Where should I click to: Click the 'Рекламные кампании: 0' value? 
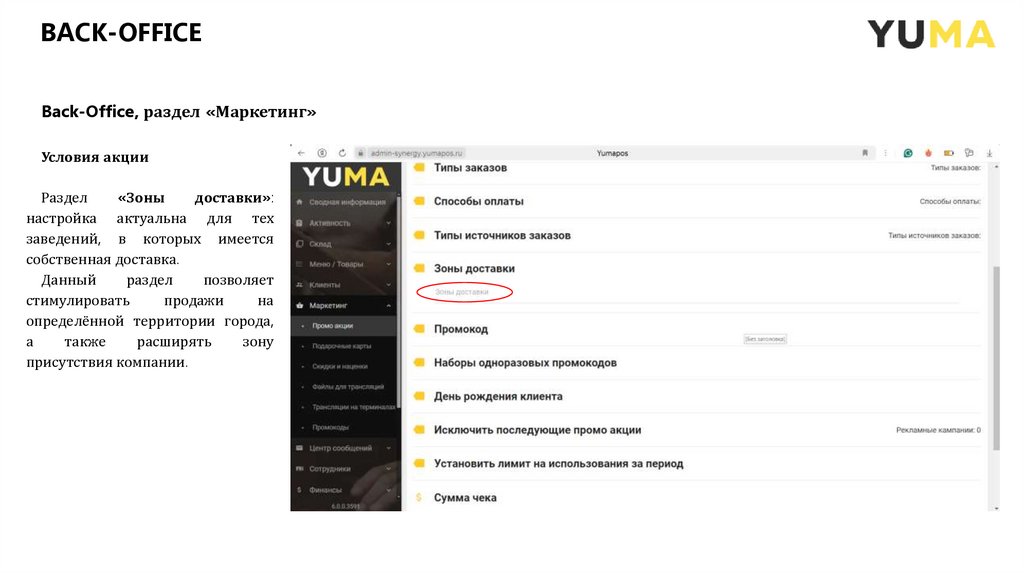pyautogui.click(x=938, y=430)
